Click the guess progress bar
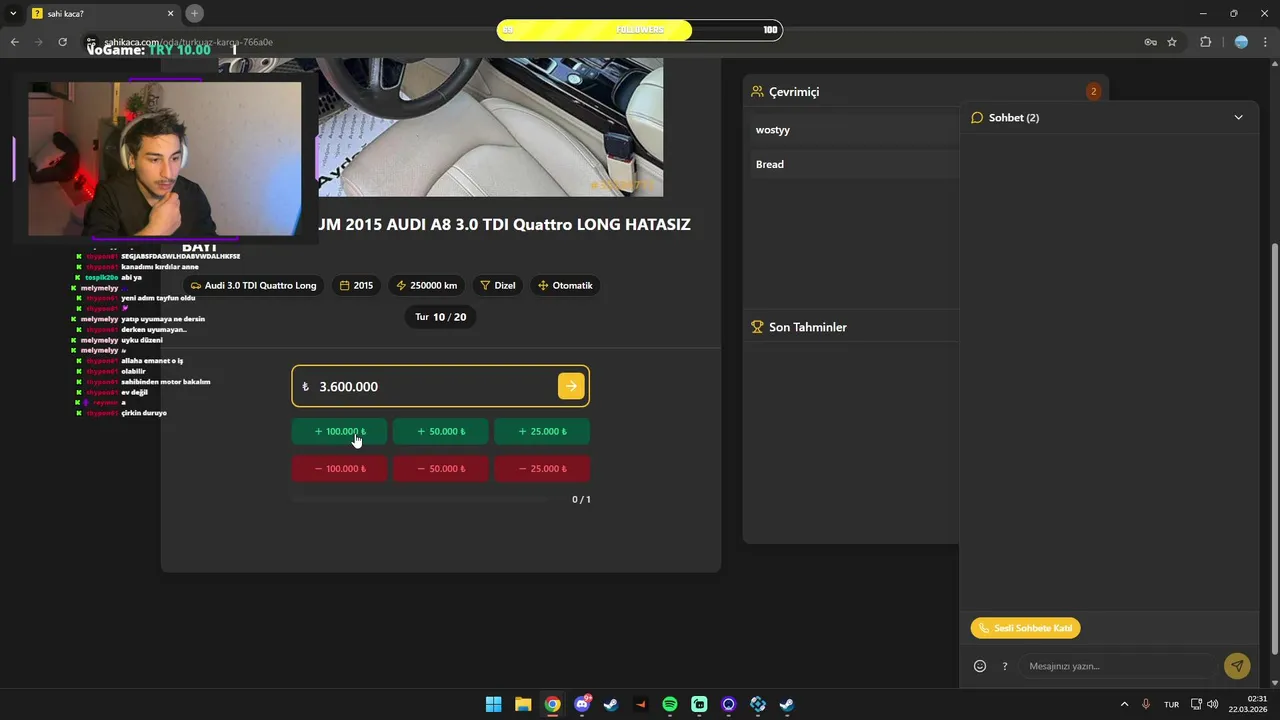 [421, 498]
